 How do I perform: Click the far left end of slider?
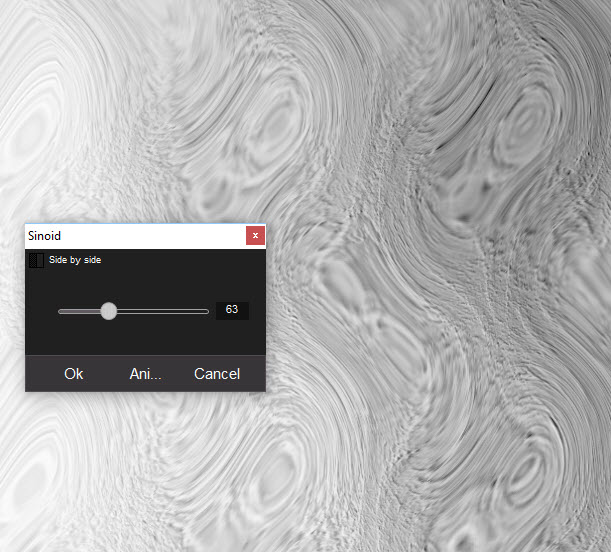(x=61, y=311)
